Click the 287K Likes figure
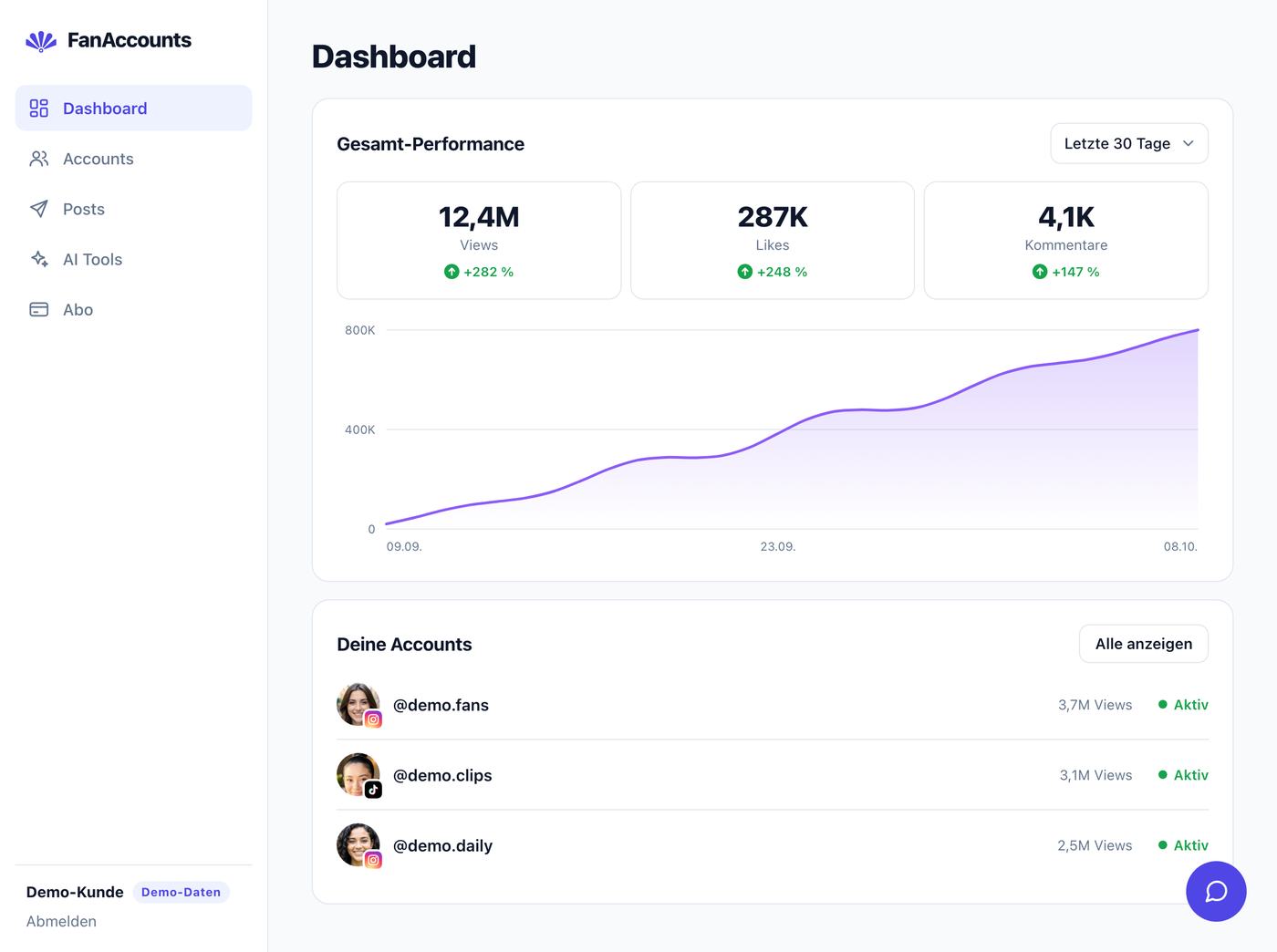 pyautogui.click(x=773, y=217)
